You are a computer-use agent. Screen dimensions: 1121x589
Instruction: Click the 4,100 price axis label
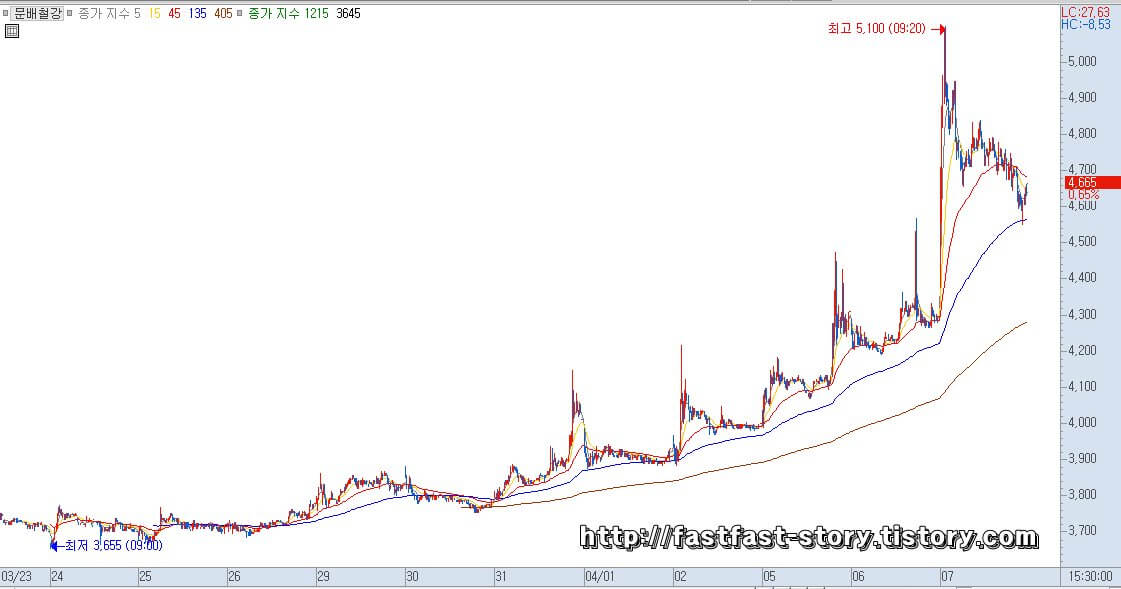click(x=1082, y=386)
